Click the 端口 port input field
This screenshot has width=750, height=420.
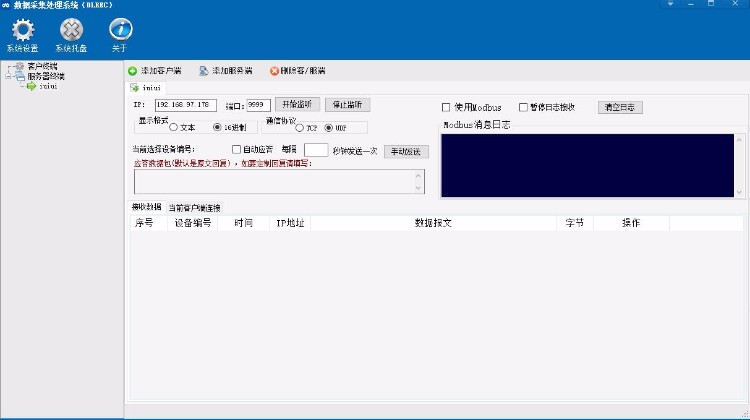click(x=259, y=105)
